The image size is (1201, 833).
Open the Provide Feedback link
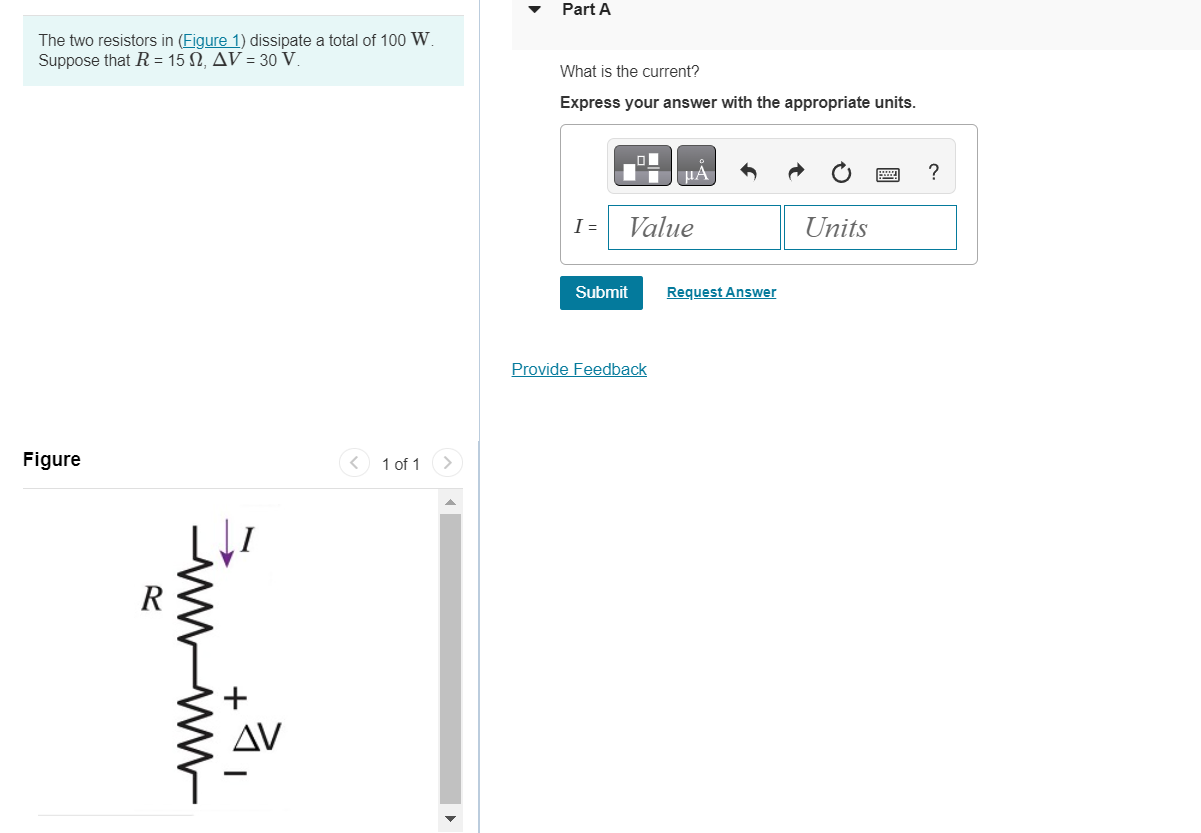[x=579, y=369]
